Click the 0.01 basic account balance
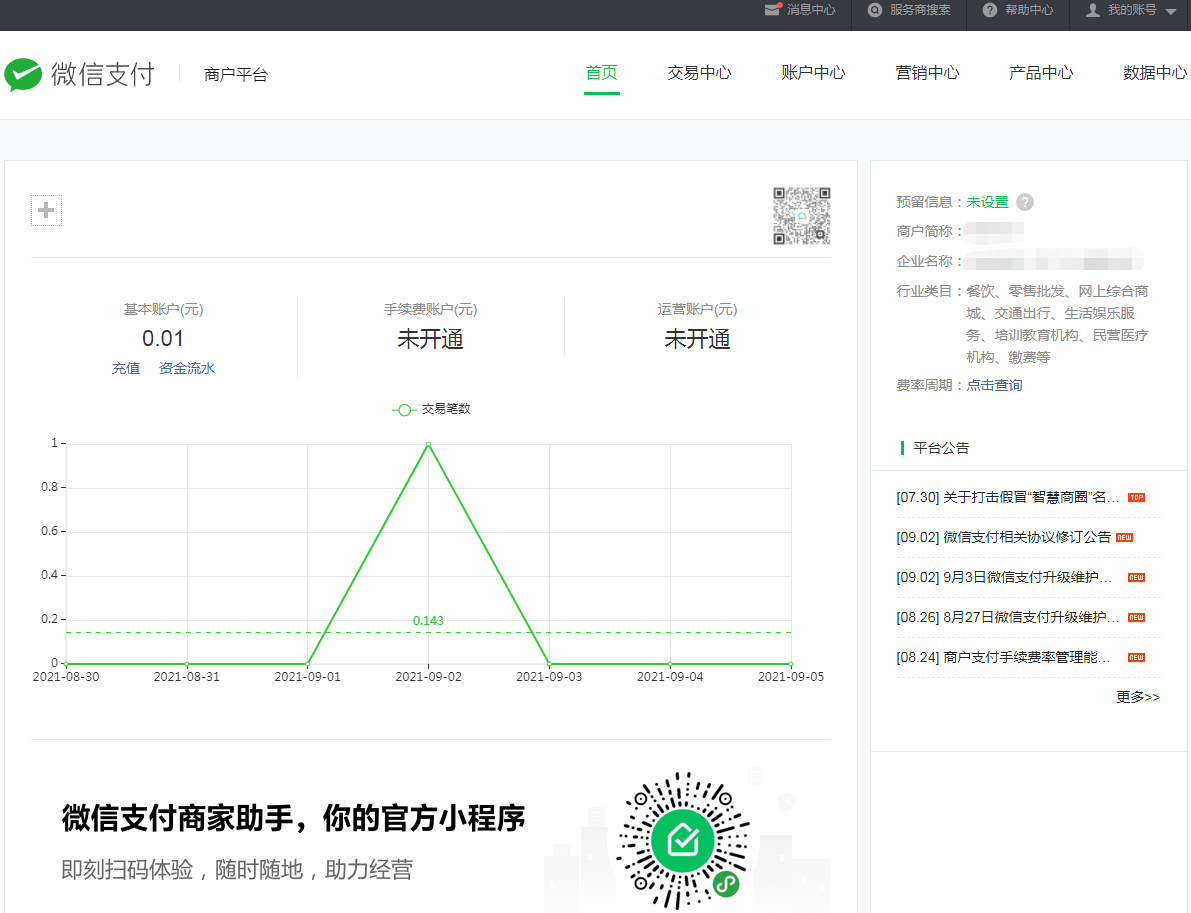The width and height of the screenshot is (1191, 913). click(163, 339)
